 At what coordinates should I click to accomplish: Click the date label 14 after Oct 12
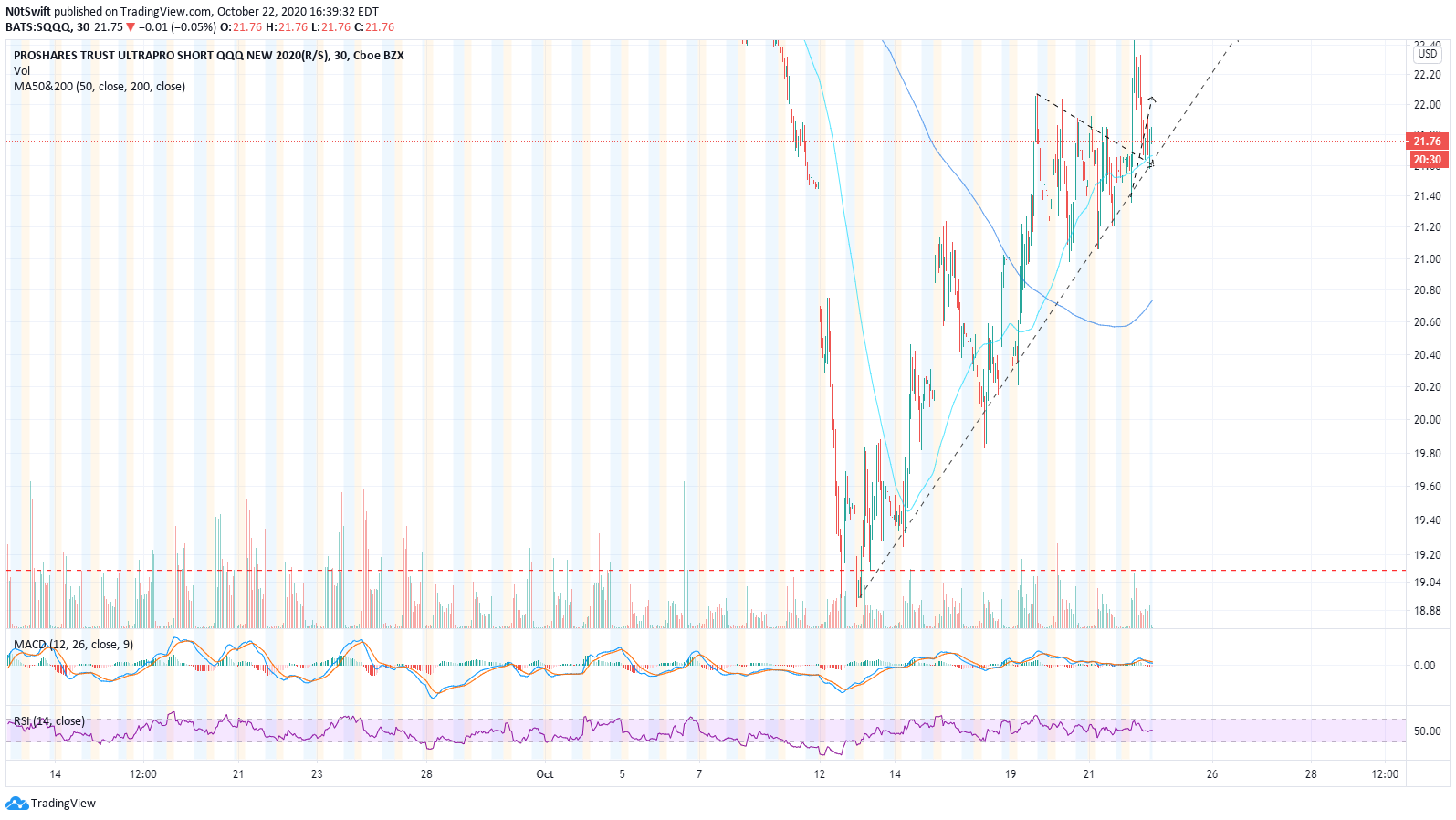point(896,774)
